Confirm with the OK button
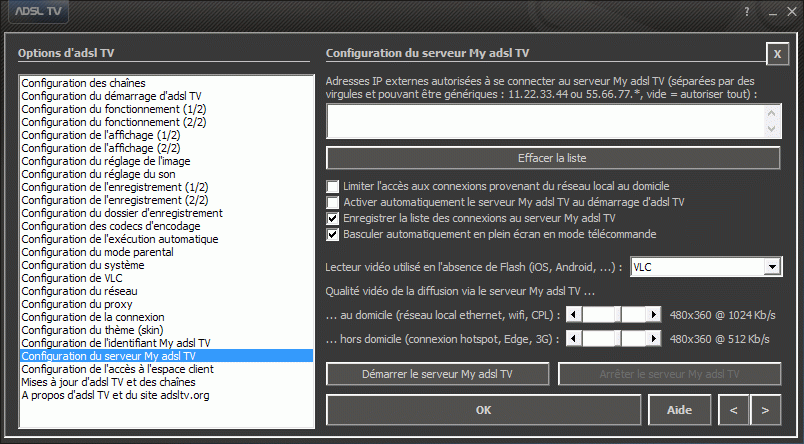Screen dimensions: 804x444 [484, 410]
